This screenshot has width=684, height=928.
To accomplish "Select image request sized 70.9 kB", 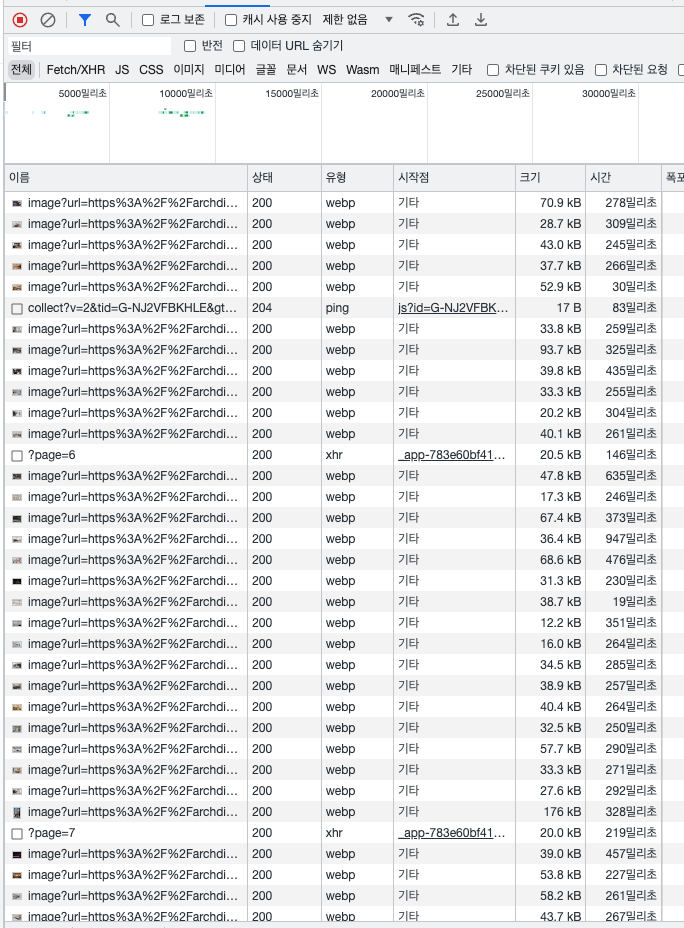I will click(x=133, y=203).
